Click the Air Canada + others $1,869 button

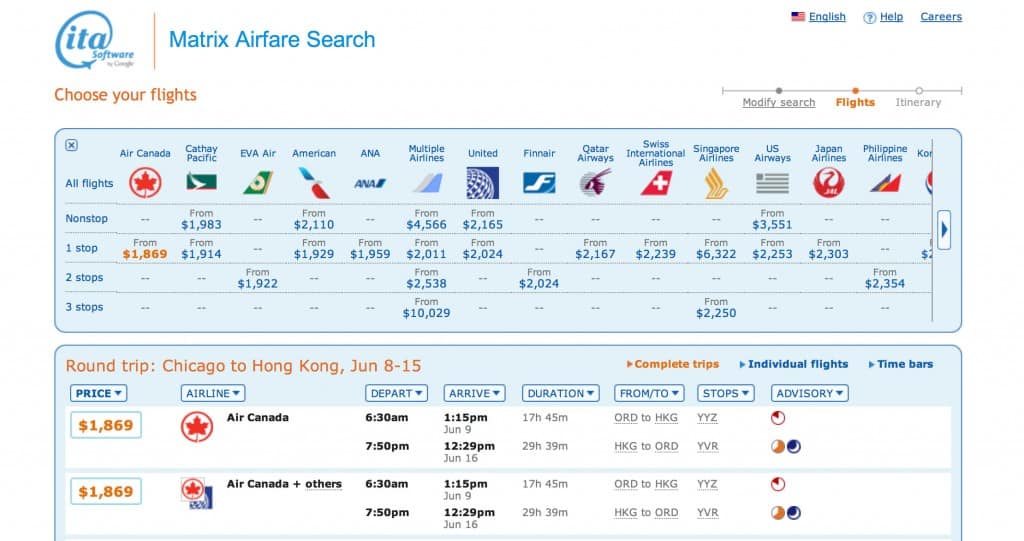coord(106,492)
